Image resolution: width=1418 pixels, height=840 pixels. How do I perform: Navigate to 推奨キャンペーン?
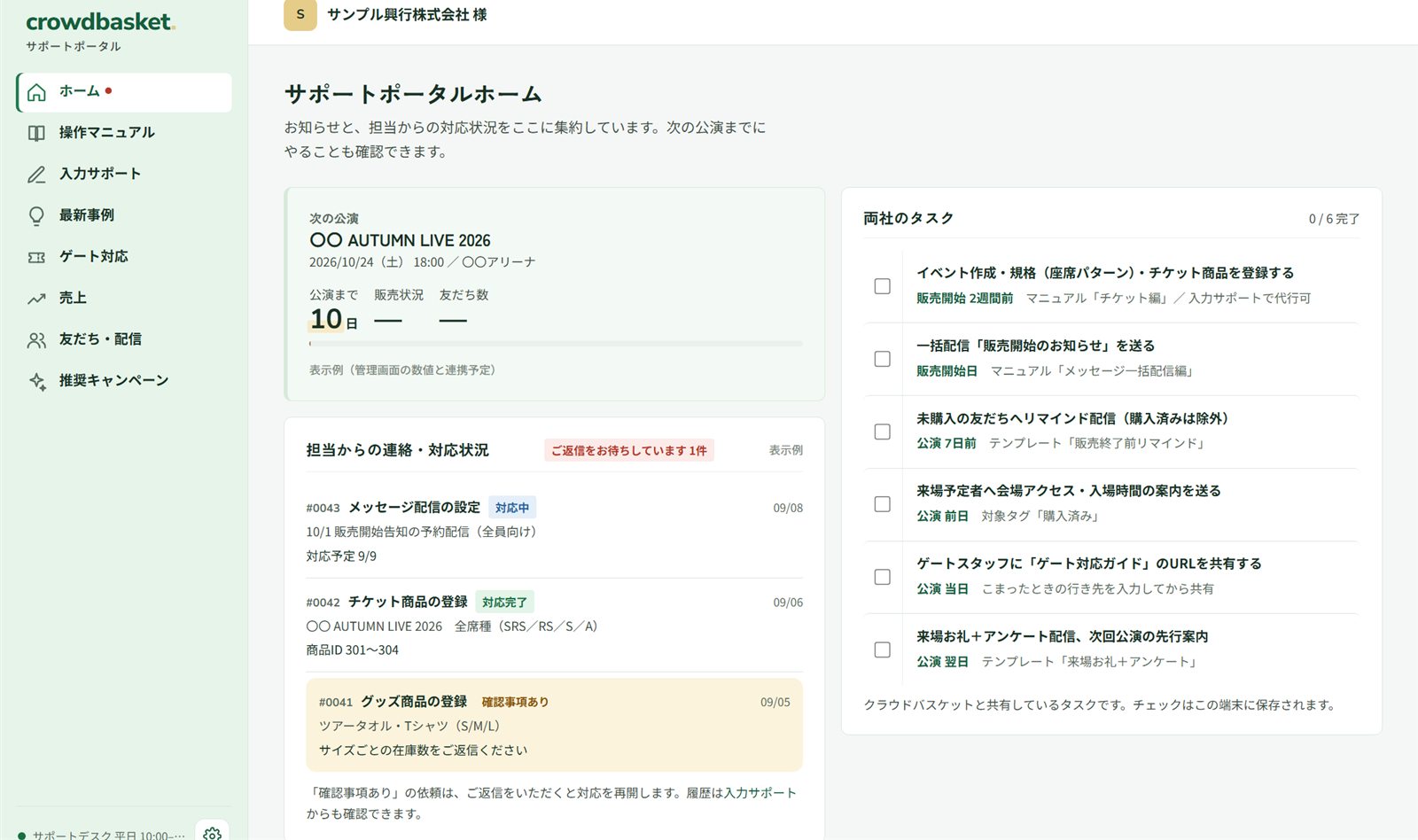(x=124, y=381)
